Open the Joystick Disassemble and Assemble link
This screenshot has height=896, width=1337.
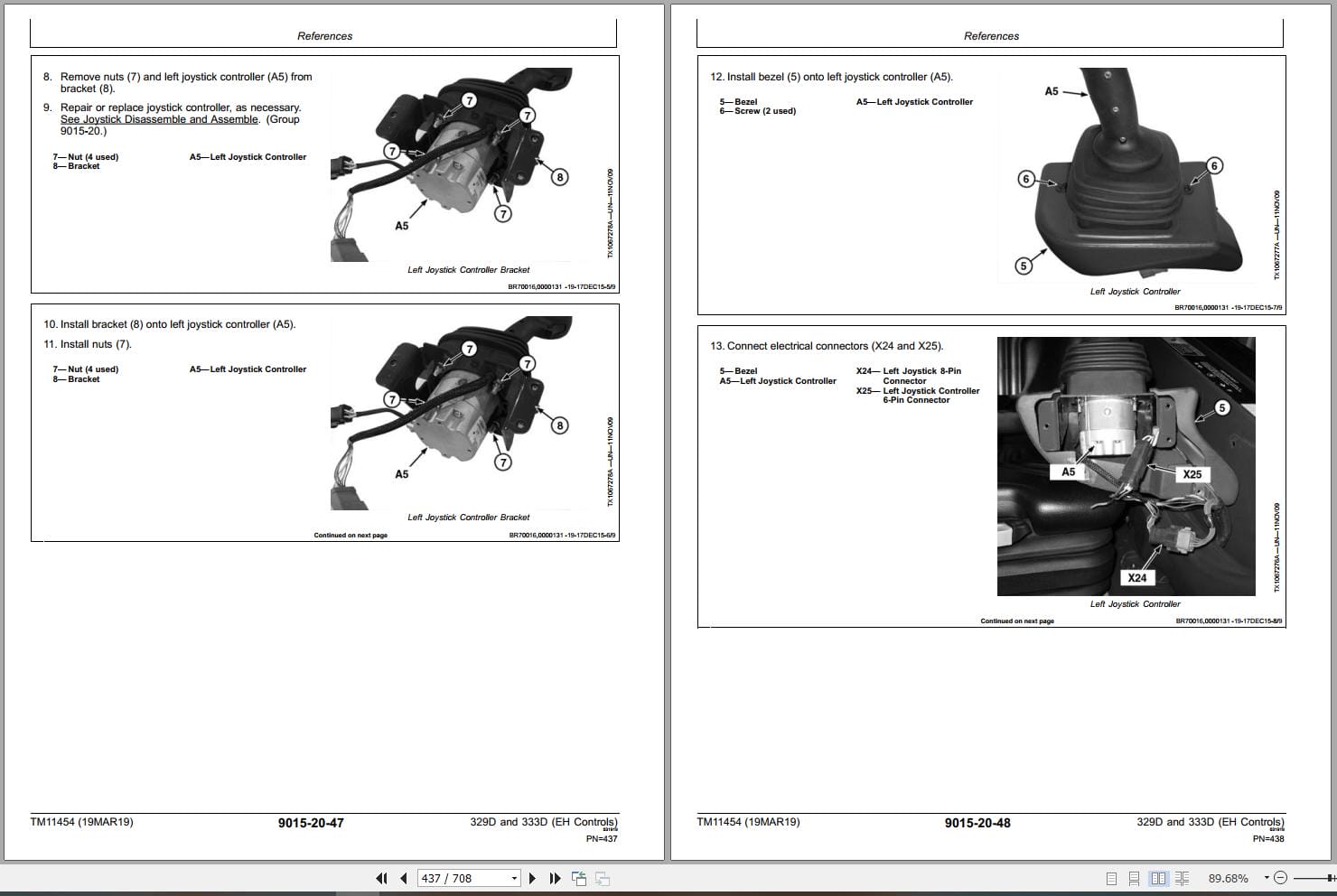[160, 119]
